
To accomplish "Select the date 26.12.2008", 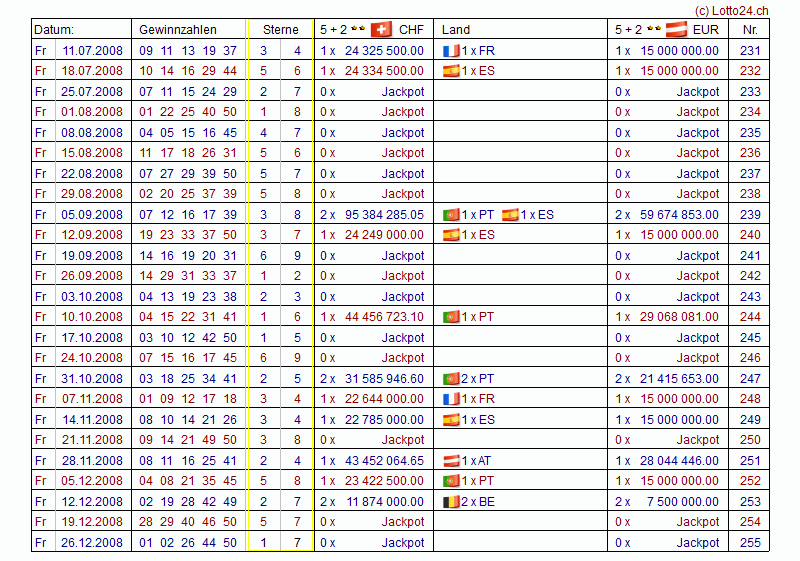I will (92, 543).
